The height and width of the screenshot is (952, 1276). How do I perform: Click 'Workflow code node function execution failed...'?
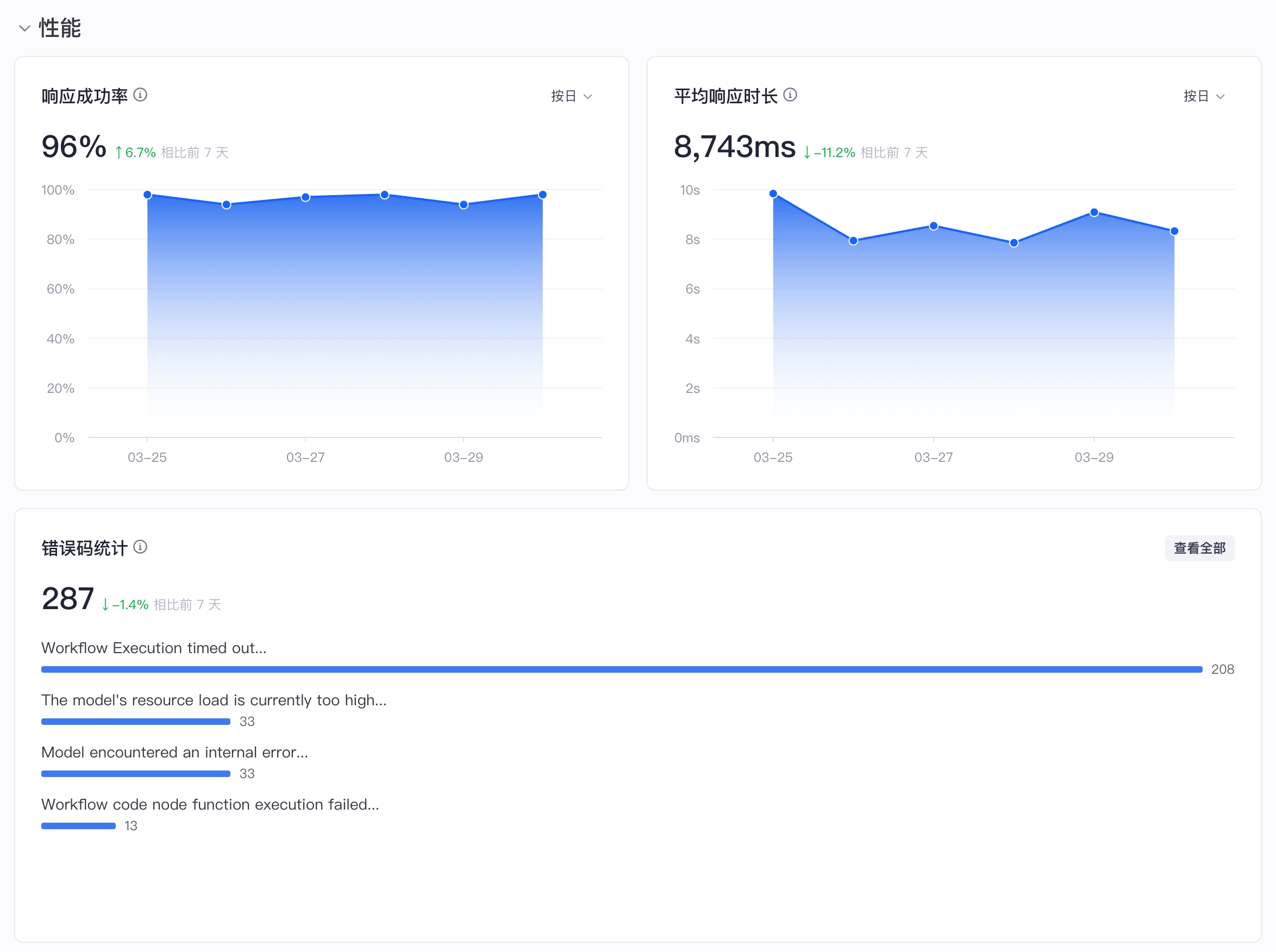pyautogui.click(x=210, y=805)
